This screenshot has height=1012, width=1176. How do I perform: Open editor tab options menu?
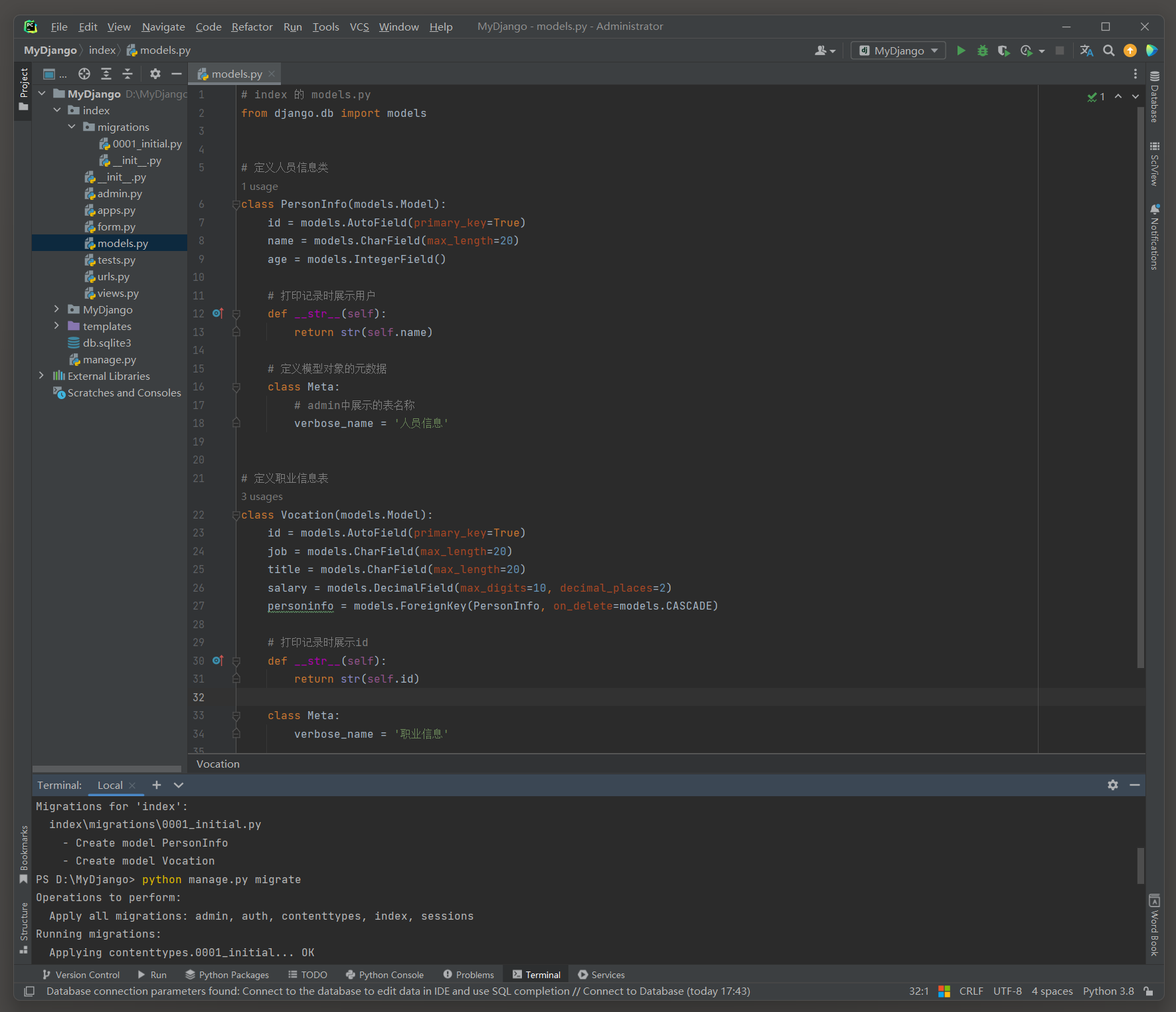pos(1135,74)
